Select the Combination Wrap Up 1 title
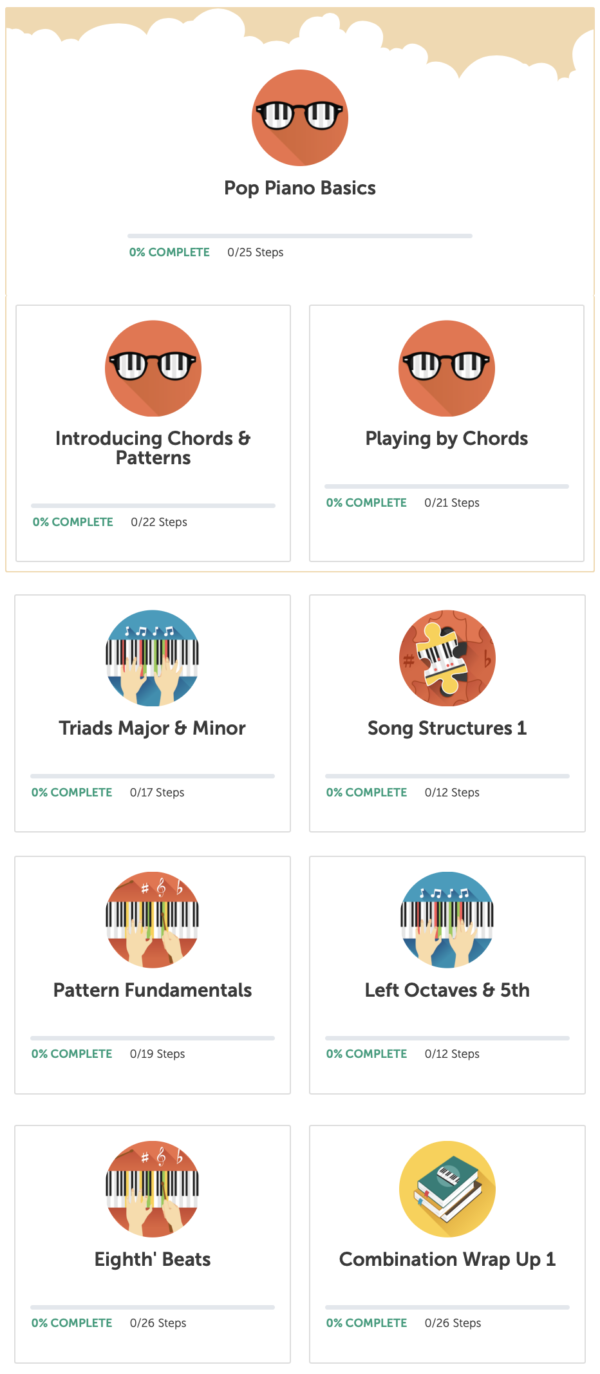Screen dimensions: 600x1374 [x=446, y=1259]
